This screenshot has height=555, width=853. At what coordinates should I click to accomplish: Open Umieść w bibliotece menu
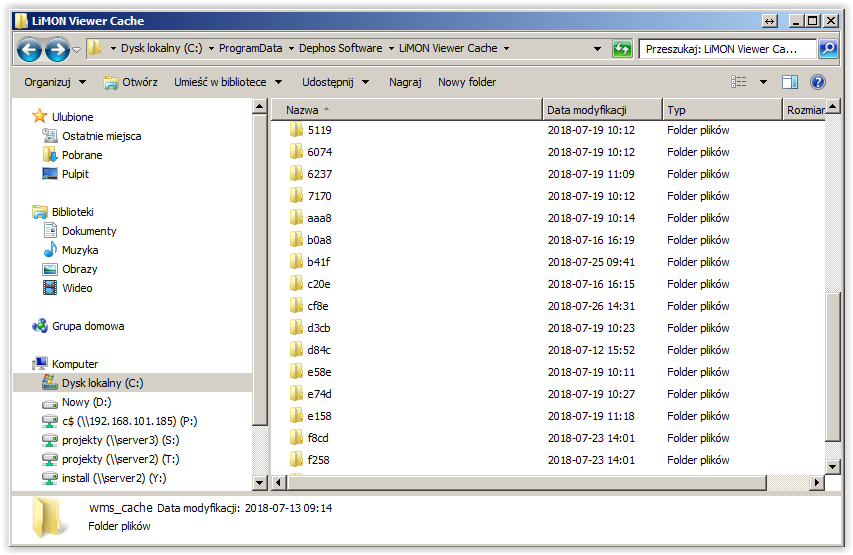click(x=228, y=82)
